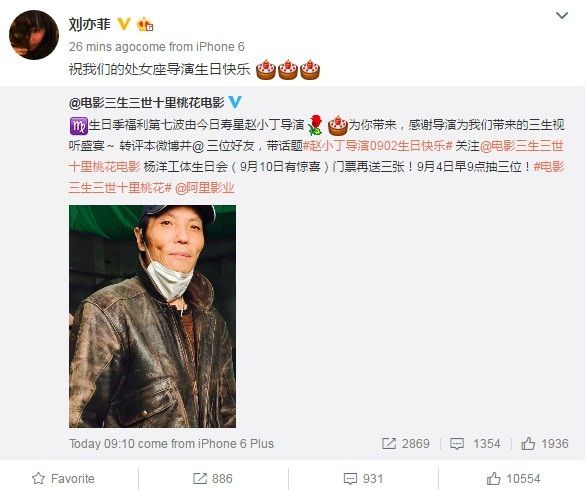Open @电影三生三世十里桃花电影 account link
585x491 pixels.
point(147,102)
